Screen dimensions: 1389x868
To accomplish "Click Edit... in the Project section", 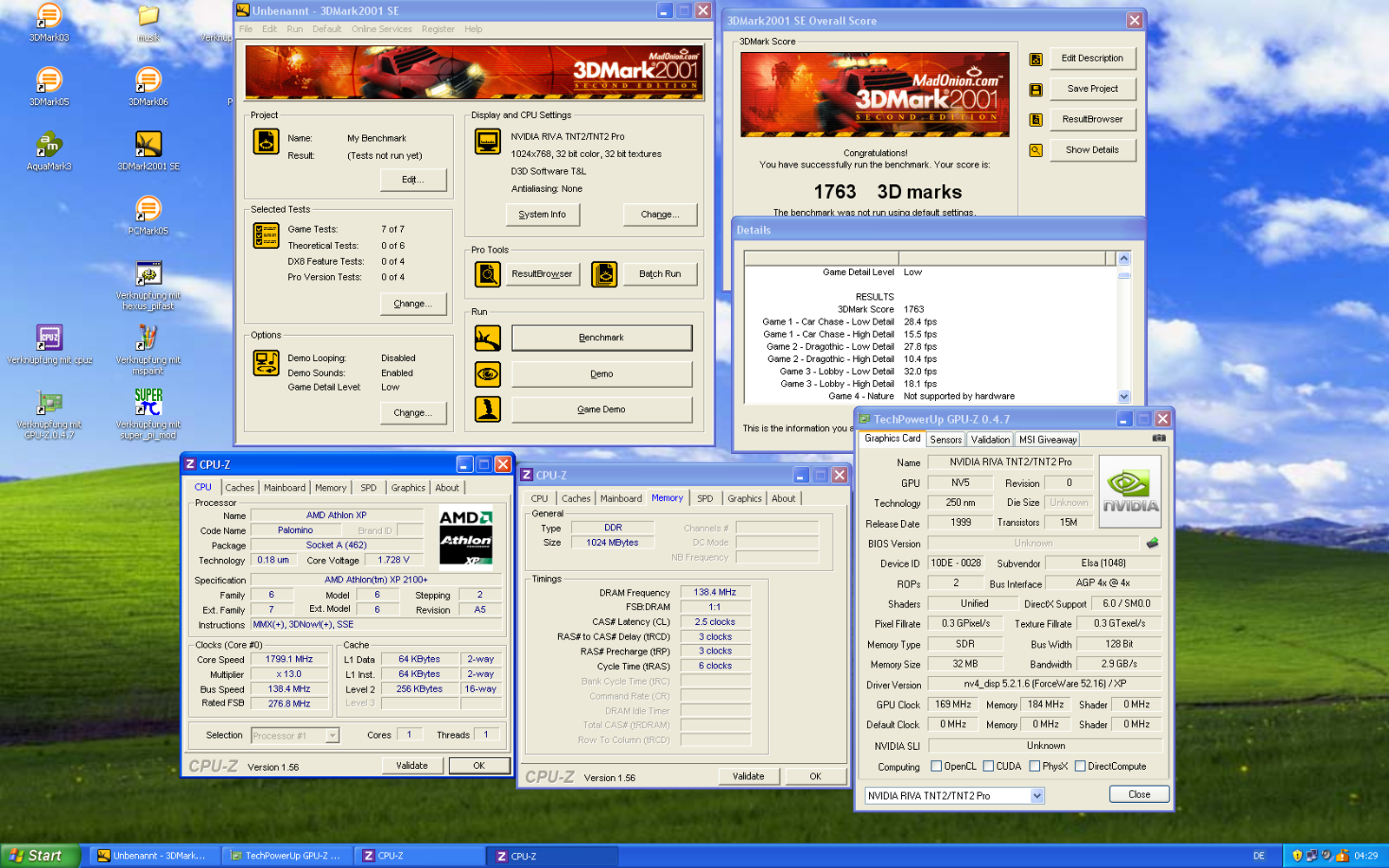I will coord(413,180).
